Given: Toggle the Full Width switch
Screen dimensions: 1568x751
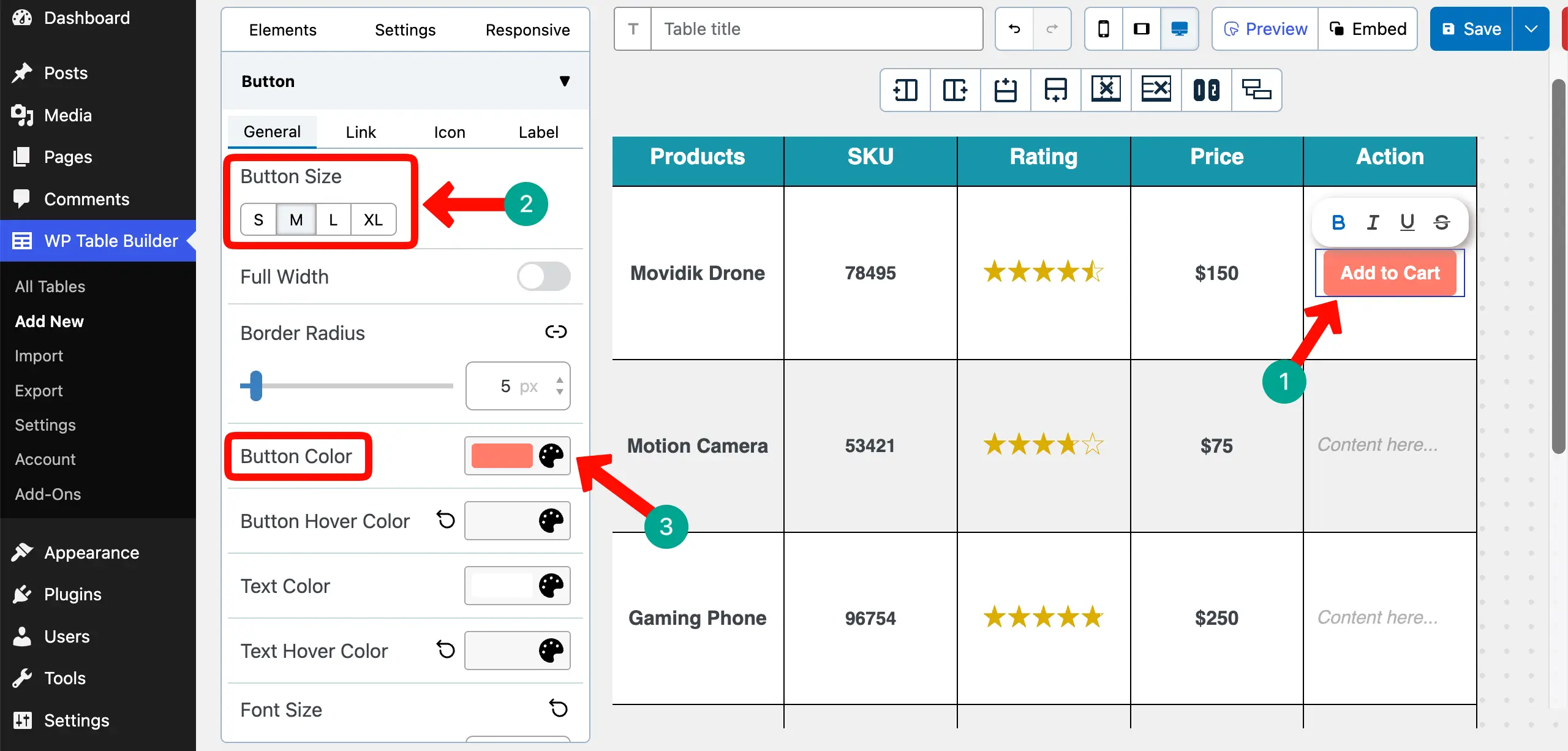Looking at the screenshot, I should pos(543,276).
